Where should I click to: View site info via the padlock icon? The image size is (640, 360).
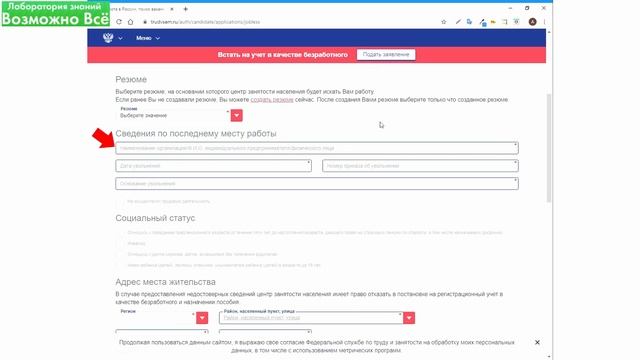145,22
